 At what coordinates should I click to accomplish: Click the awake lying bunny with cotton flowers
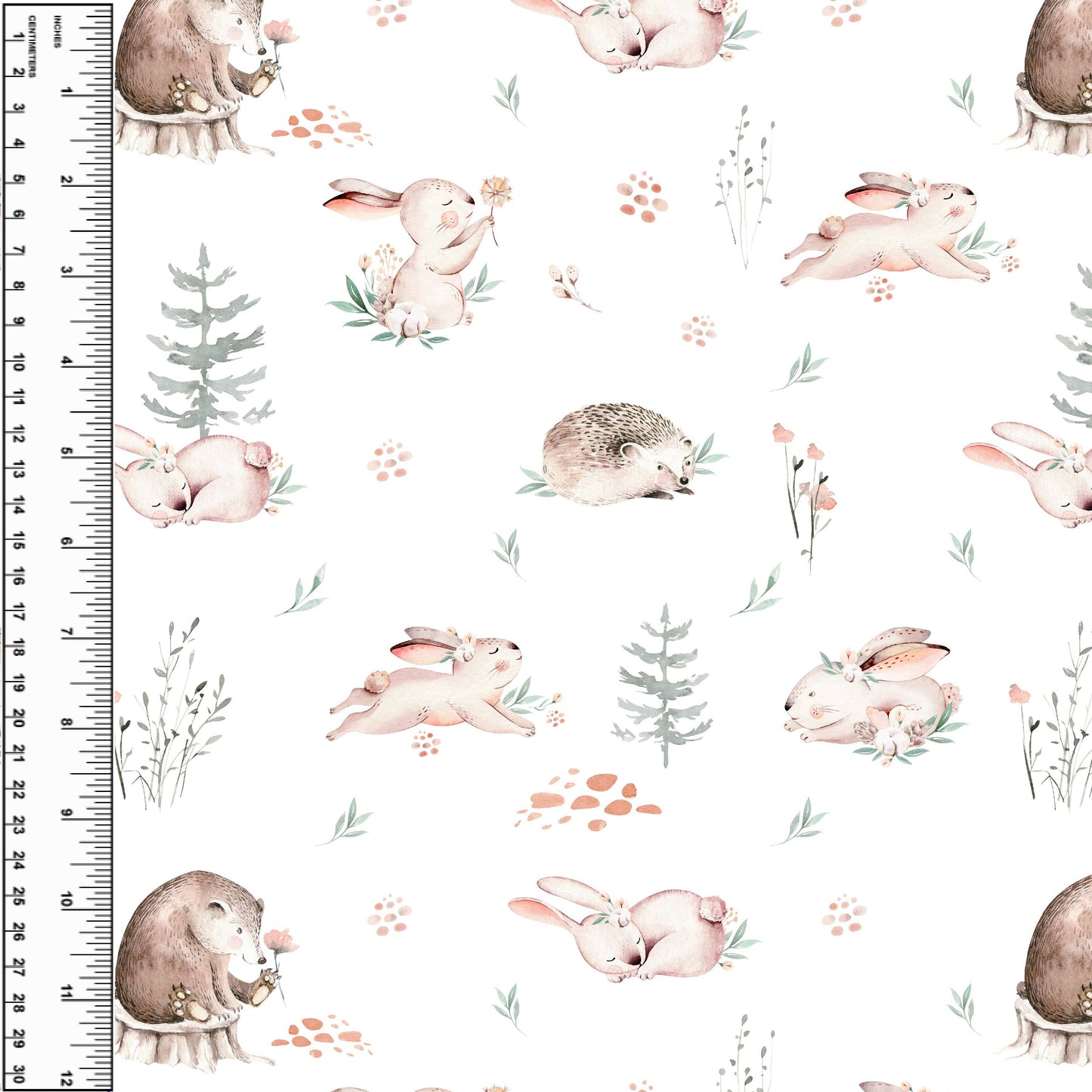pyautogui.click(x=874, y=695)
